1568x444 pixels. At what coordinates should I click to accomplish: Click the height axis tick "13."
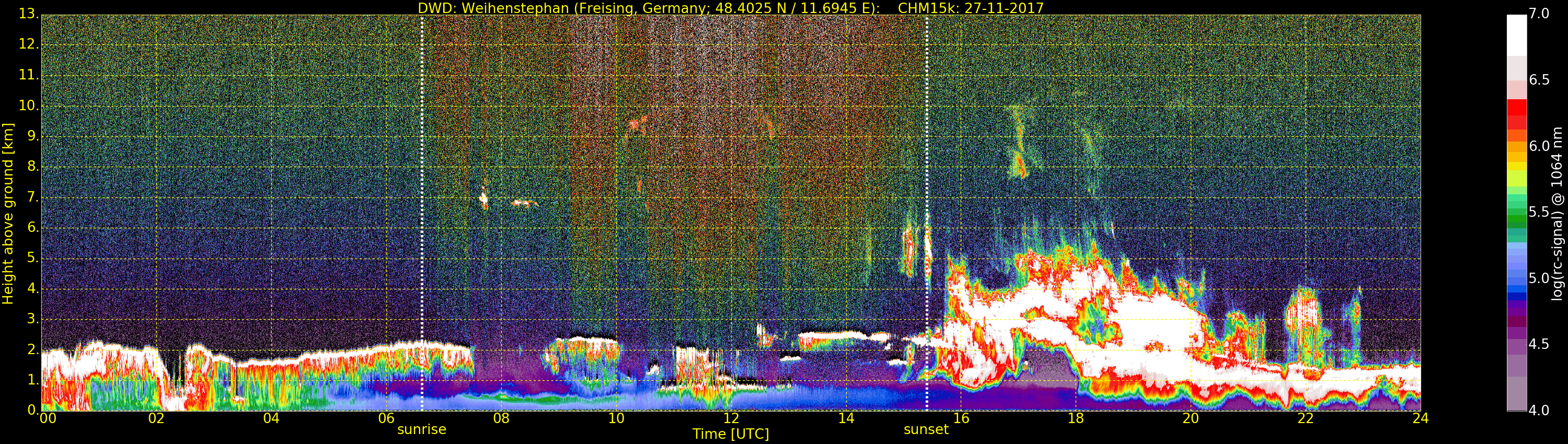pyautogui.click(x=29, y=14)
